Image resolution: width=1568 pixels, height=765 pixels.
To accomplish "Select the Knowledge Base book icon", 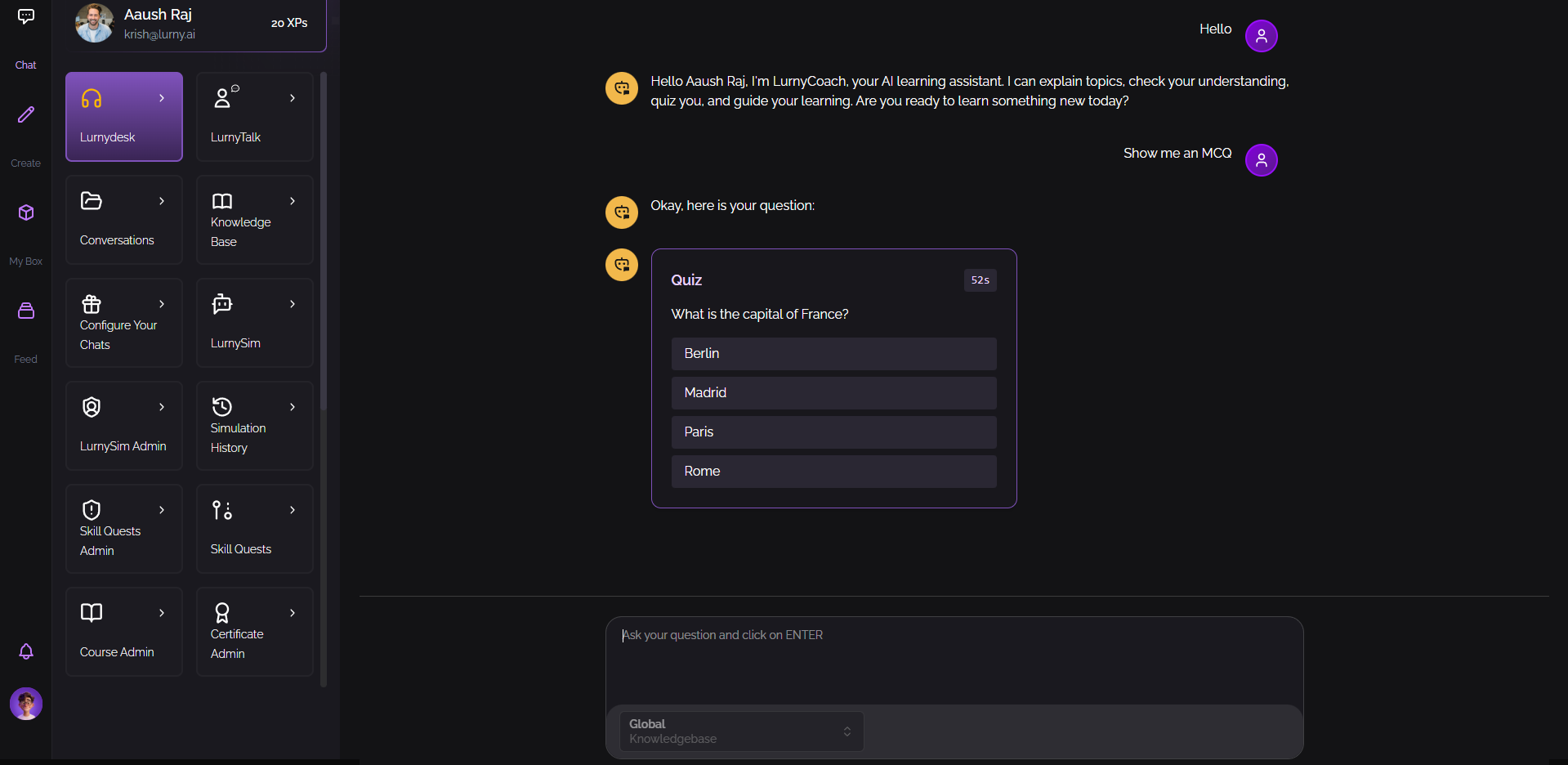I will point(221,200).
